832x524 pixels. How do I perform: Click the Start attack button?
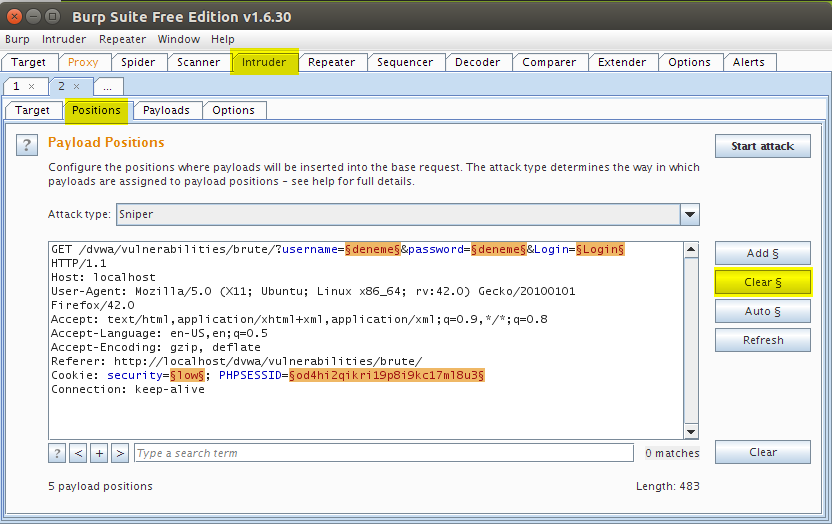click(762, 146)
